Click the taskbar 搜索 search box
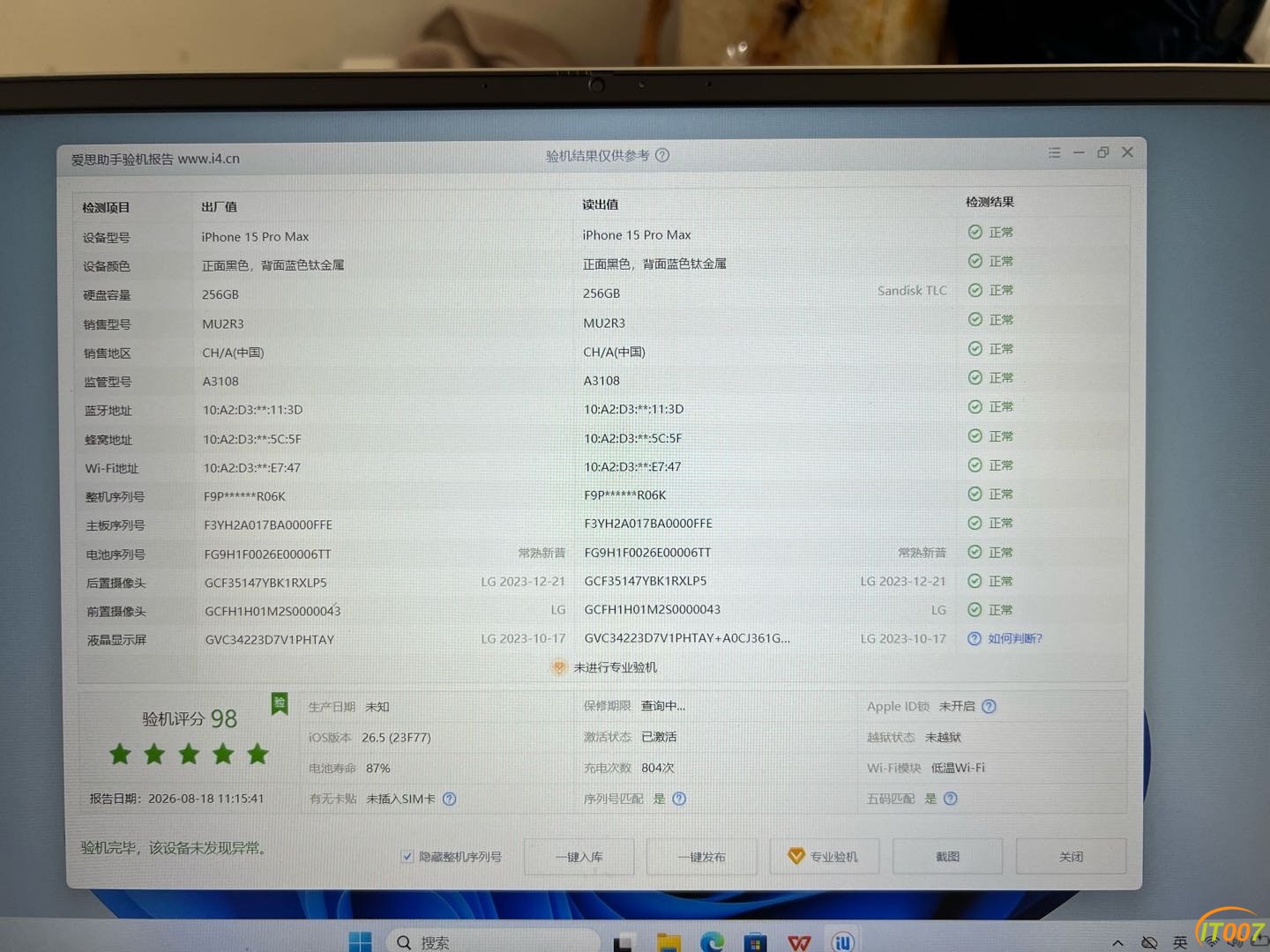Viewport: 1270px width, 952px height. coord(494,941)
